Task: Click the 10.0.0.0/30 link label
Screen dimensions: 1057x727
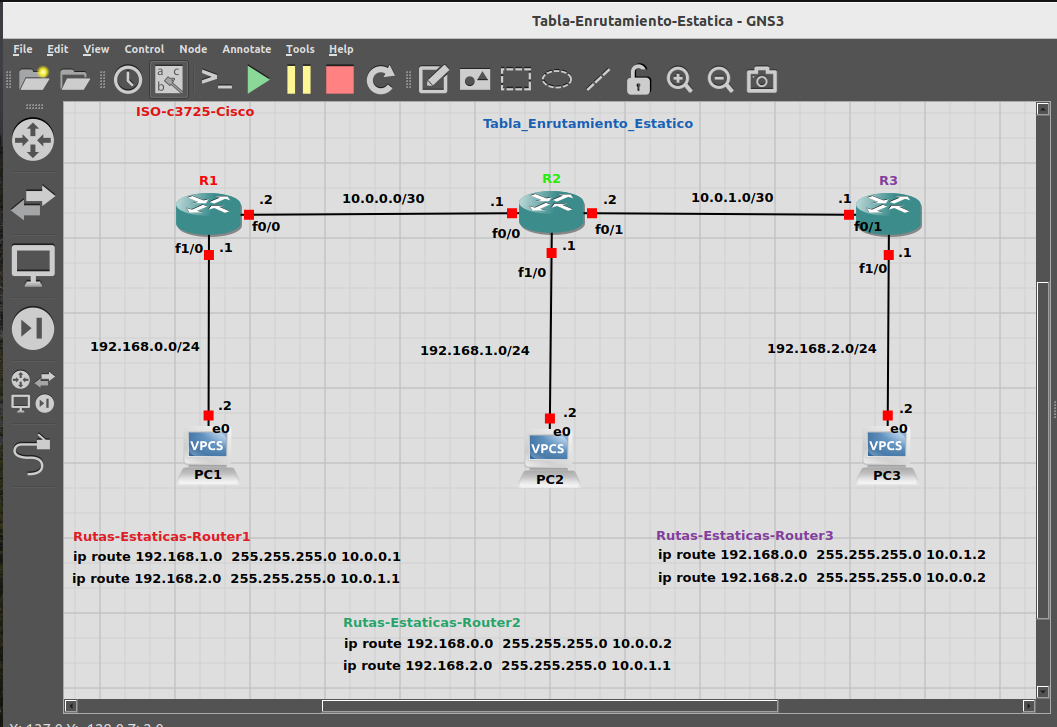Action: (383, 199)
